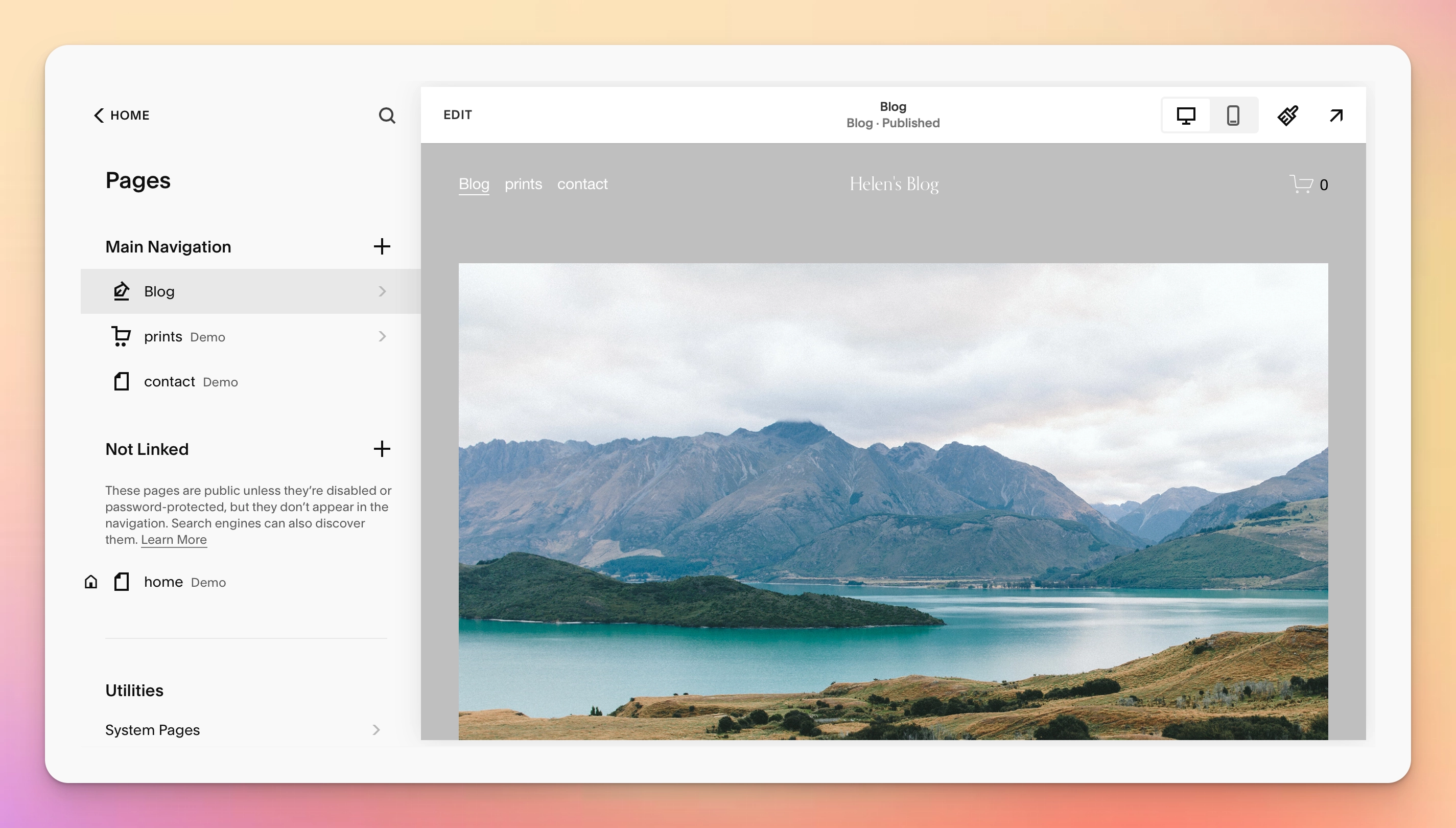Click the Blog · Published status text
The width and height of the screenshot is (1456, 828).
(893, 123)
